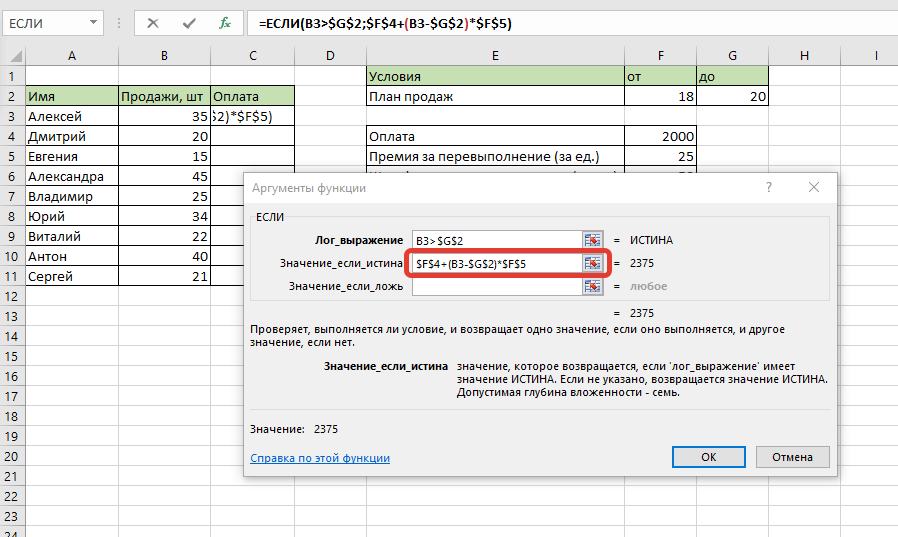Screen dimensions: 898x537
Task: Select column E header
Action: click(495, 56)
